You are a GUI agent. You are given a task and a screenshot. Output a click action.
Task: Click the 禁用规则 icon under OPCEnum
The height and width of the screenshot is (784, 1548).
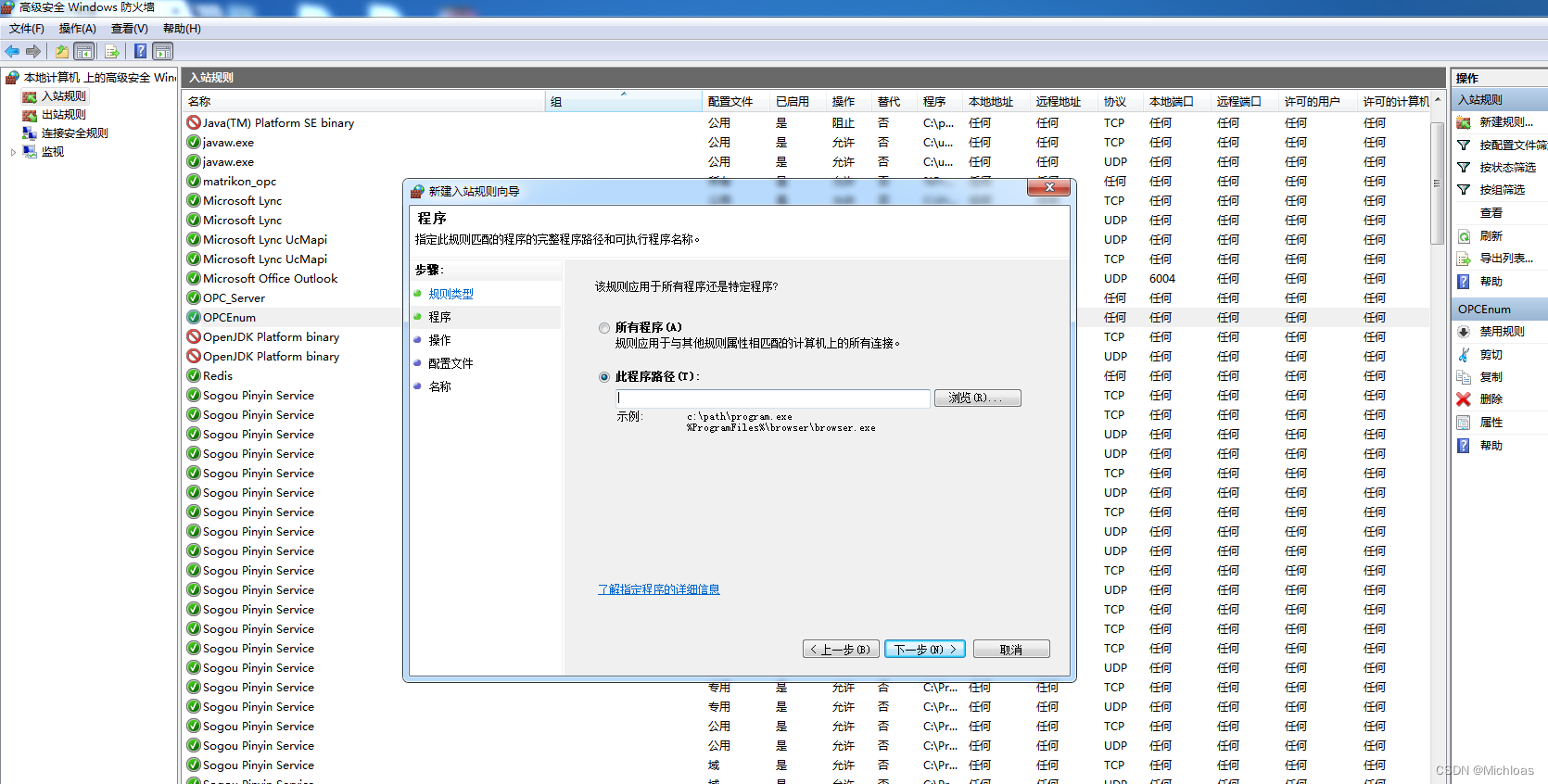tap(1464, 332)
